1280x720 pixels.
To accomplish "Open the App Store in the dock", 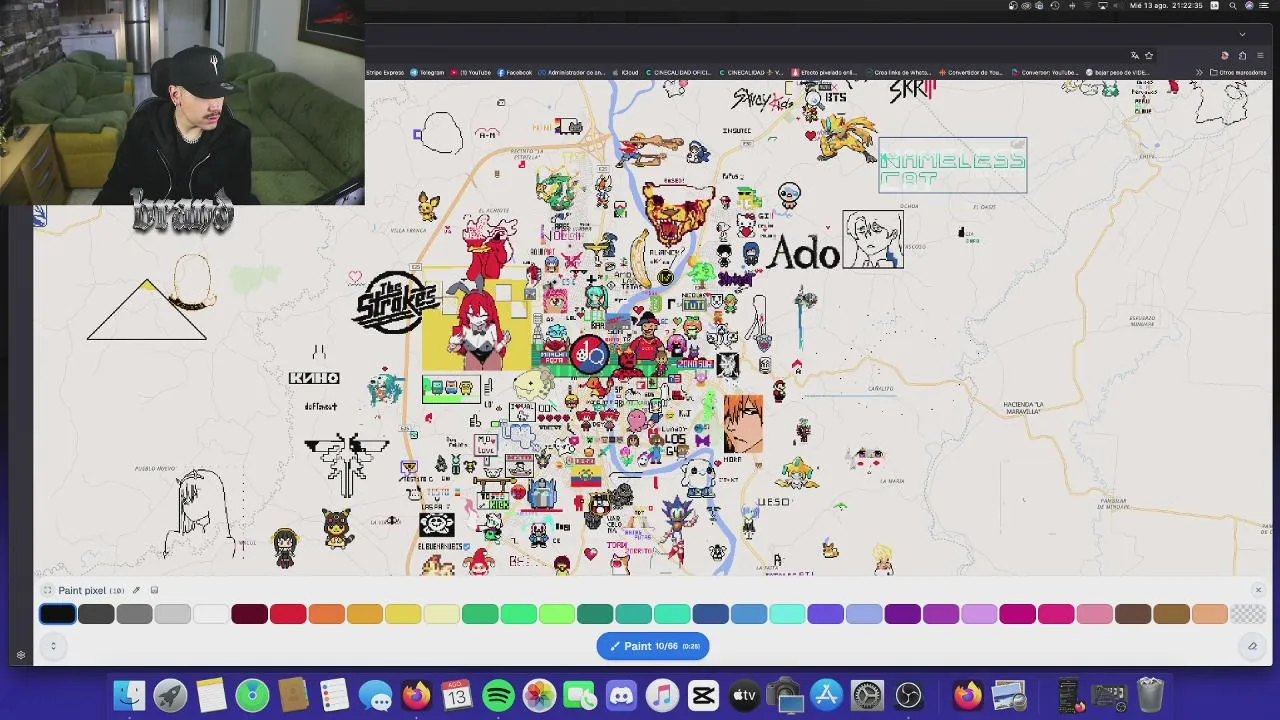I will [826, 695].
